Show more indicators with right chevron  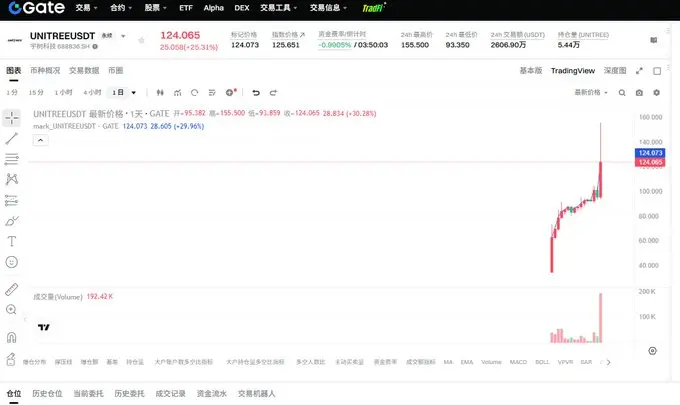point(608,362)
